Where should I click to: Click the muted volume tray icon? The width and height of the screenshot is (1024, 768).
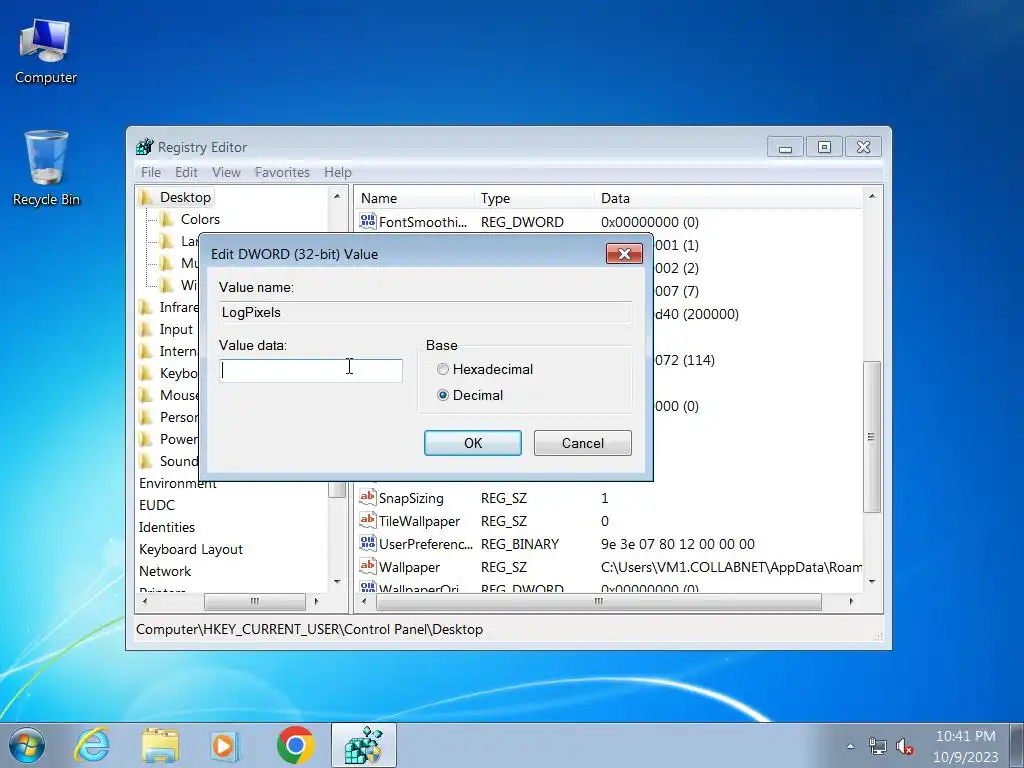904,746
